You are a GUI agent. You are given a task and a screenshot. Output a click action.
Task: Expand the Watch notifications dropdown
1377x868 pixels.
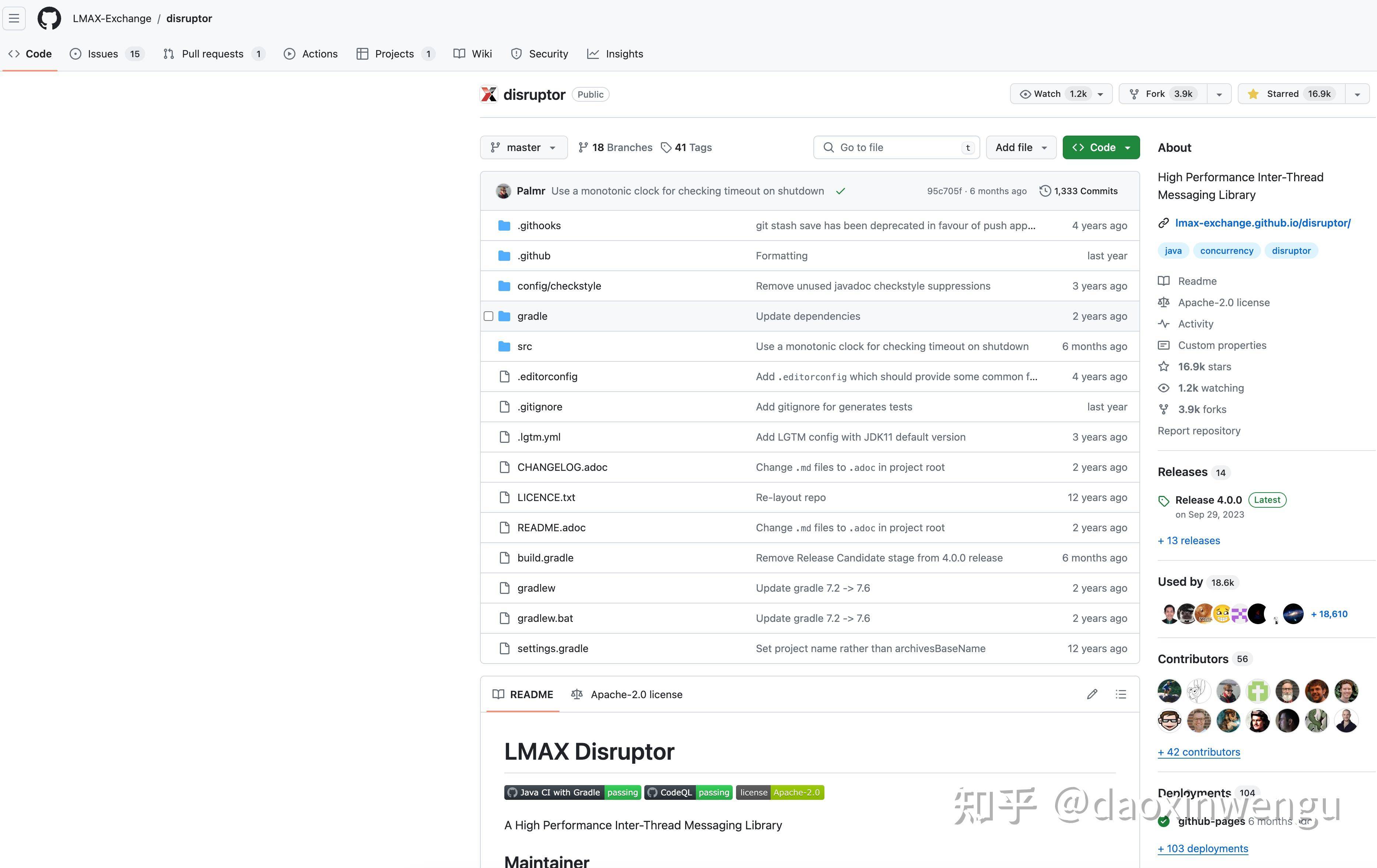(x=1061, y=94)
